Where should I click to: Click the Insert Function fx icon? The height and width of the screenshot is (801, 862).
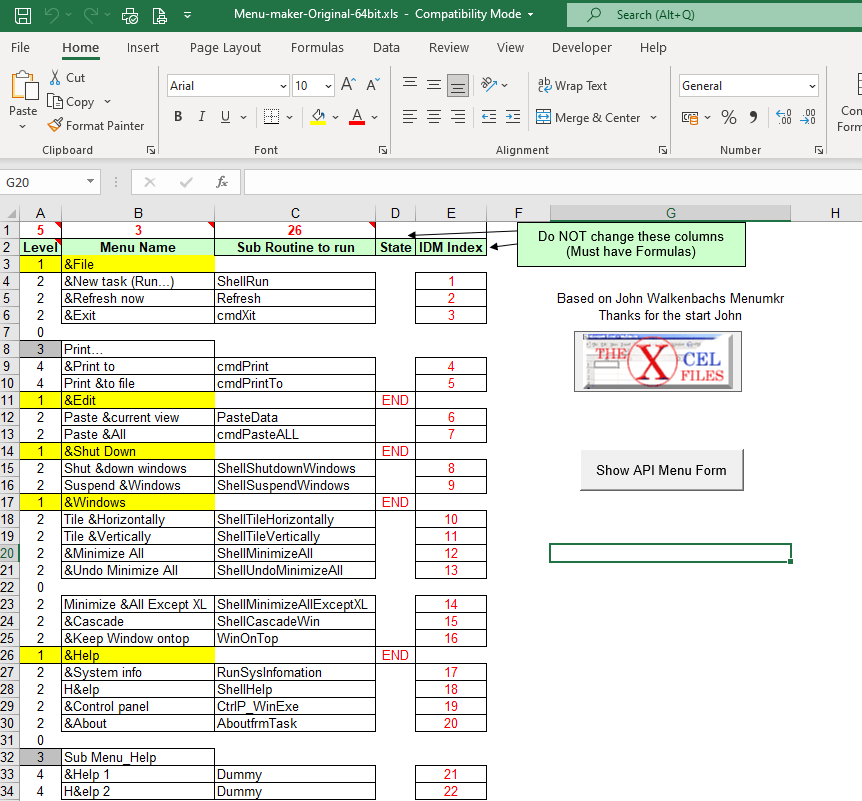(x=222, y=182)
